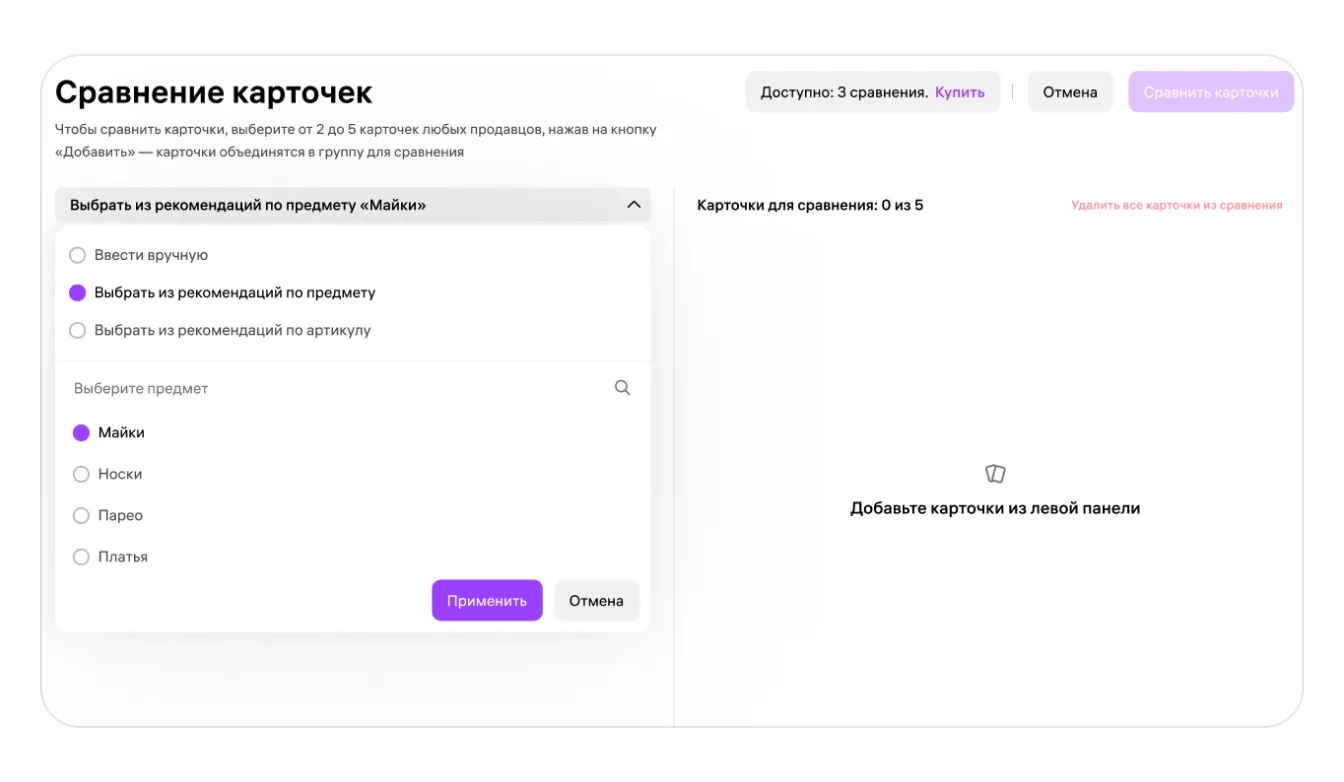
Task: Pick 'Носки' from the subject list
Action: click(81, 474)
